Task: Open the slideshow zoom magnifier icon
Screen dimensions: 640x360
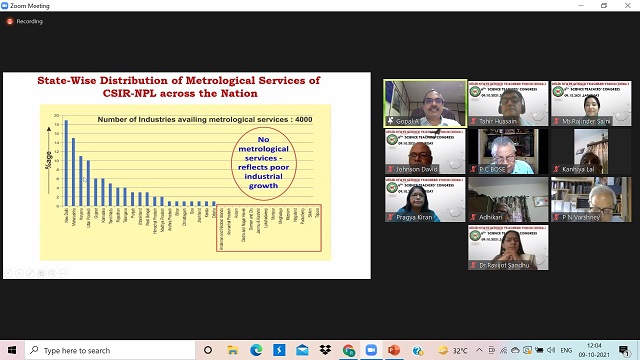Action: (52, 273)
